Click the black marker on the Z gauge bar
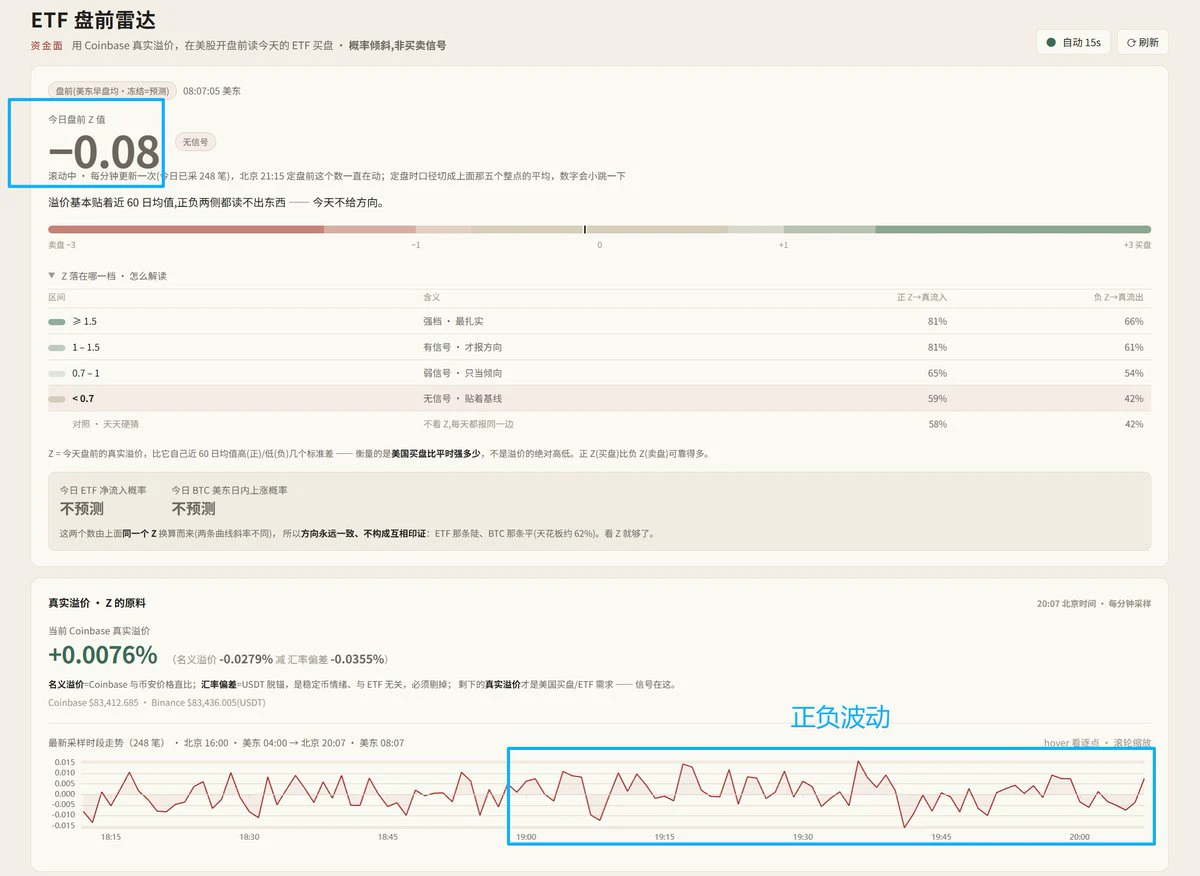The width and height of the screenshot is (1200, 876). click(x=585, y=229)
